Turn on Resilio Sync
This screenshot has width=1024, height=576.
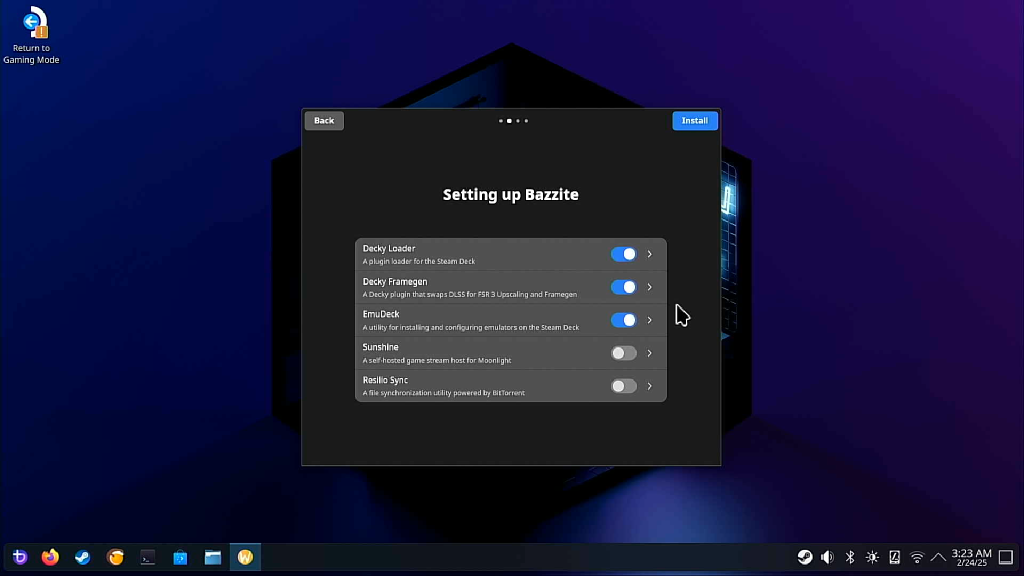(x=625, y=386)
